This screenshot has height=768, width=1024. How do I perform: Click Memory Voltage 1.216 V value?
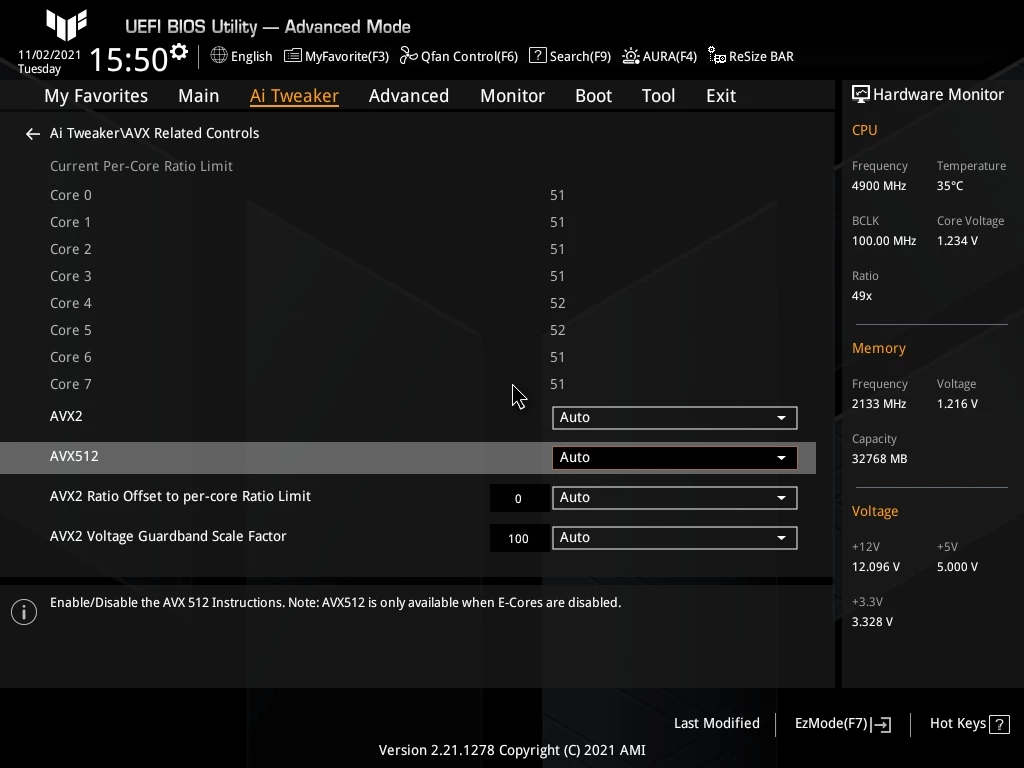[957, 404]
